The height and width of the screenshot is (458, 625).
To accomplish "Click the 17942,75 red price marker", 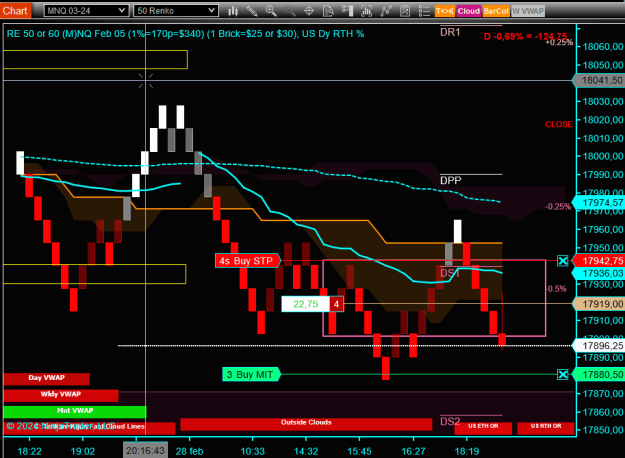I will 598,261.
